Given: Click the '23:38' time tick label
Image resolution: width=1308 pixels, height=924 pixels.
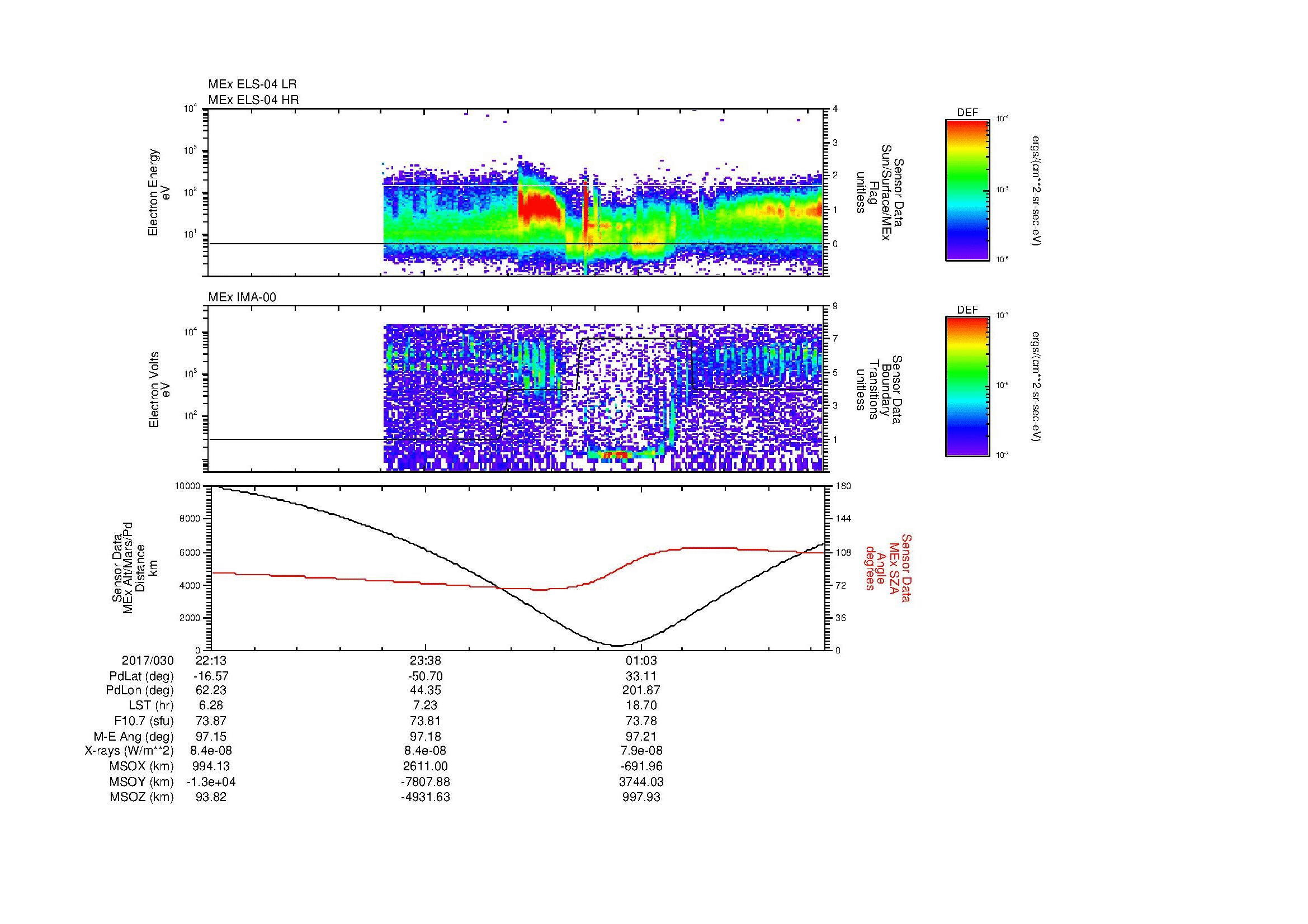Looking at the screenshot, I should (426, 661).
